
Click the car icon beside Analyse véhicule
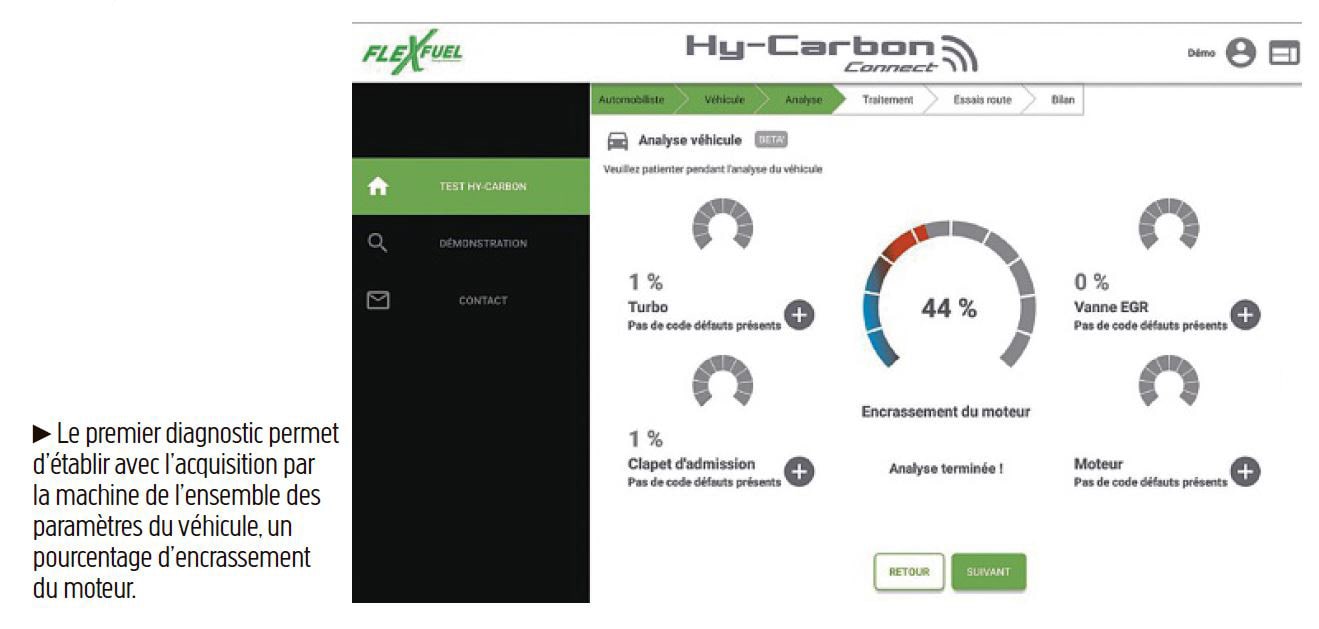point(618,141)
